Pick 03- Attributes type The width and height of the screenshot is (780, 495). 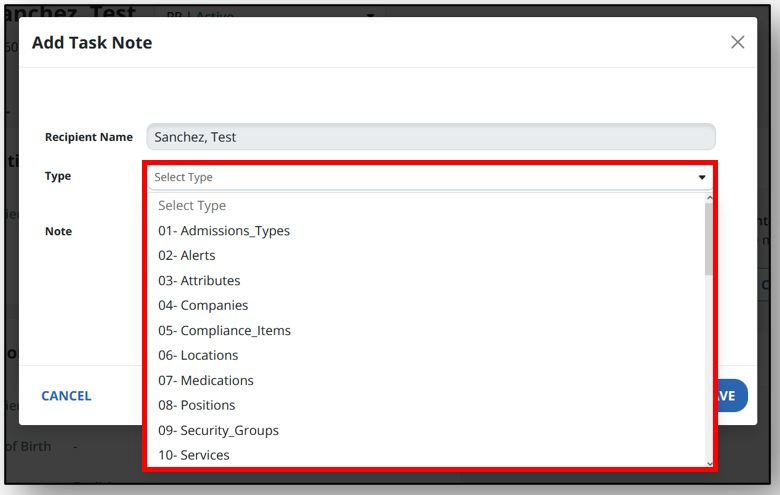pos(199,281)
